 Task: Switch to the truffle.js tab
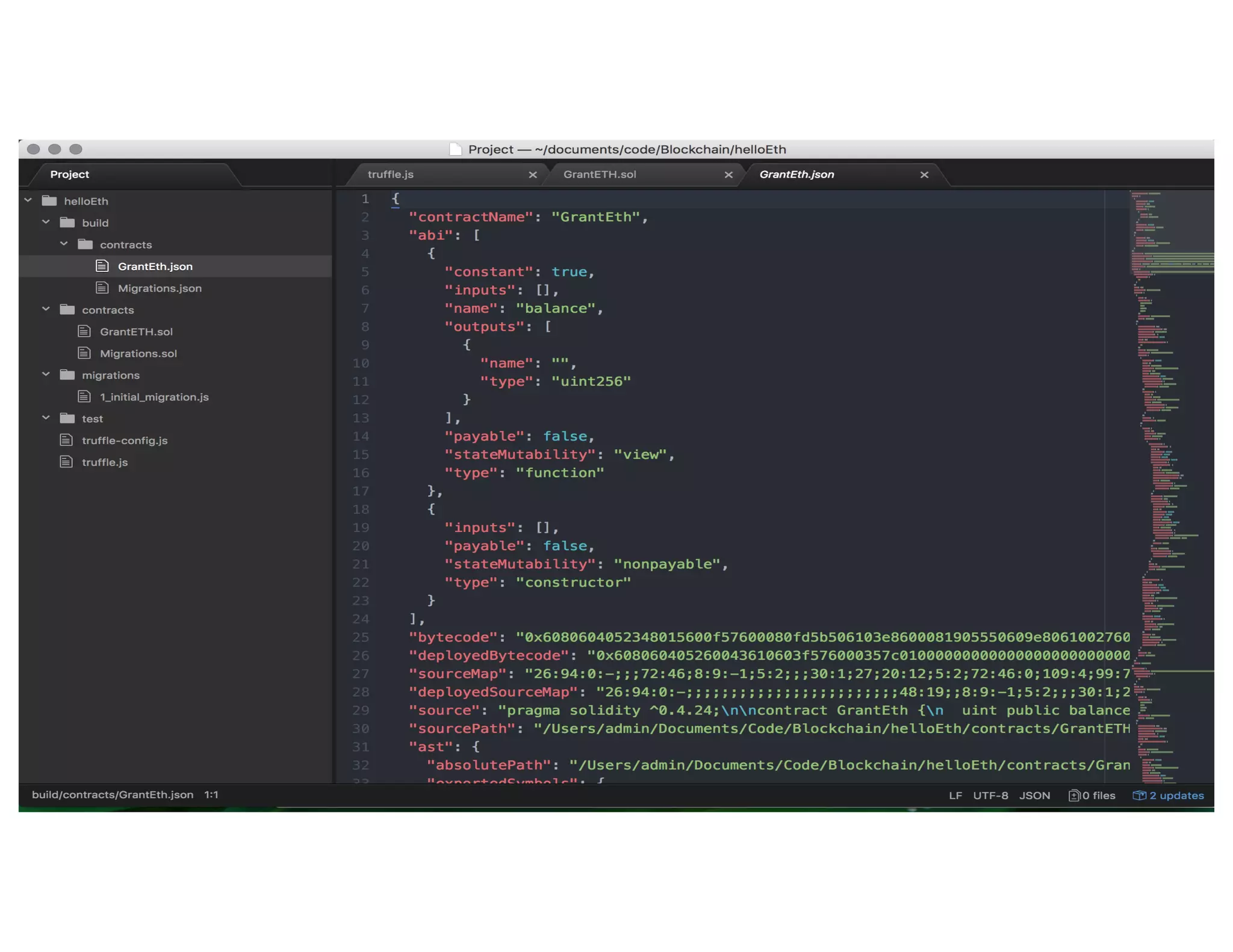point(391,175)
